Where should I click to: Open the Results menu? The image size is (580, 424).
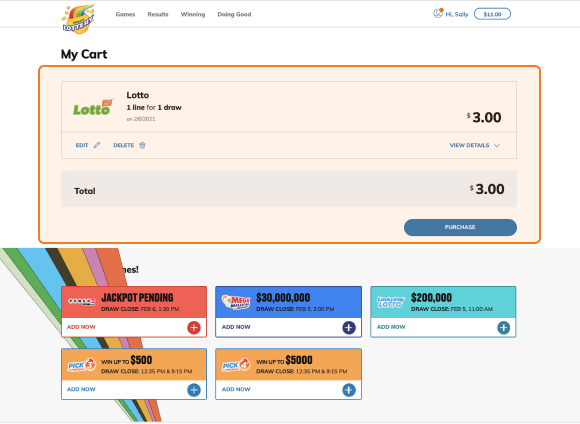(158, 14)
